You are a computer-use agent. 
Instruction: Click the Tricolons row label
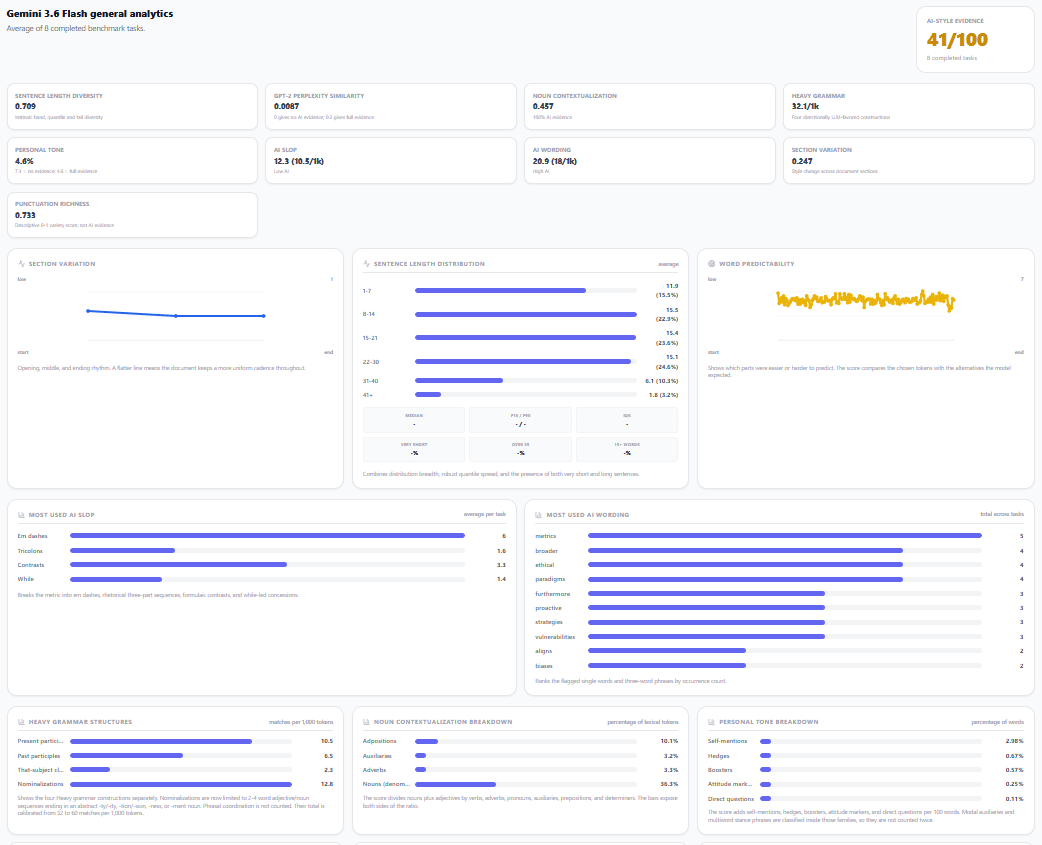[30, 551]
